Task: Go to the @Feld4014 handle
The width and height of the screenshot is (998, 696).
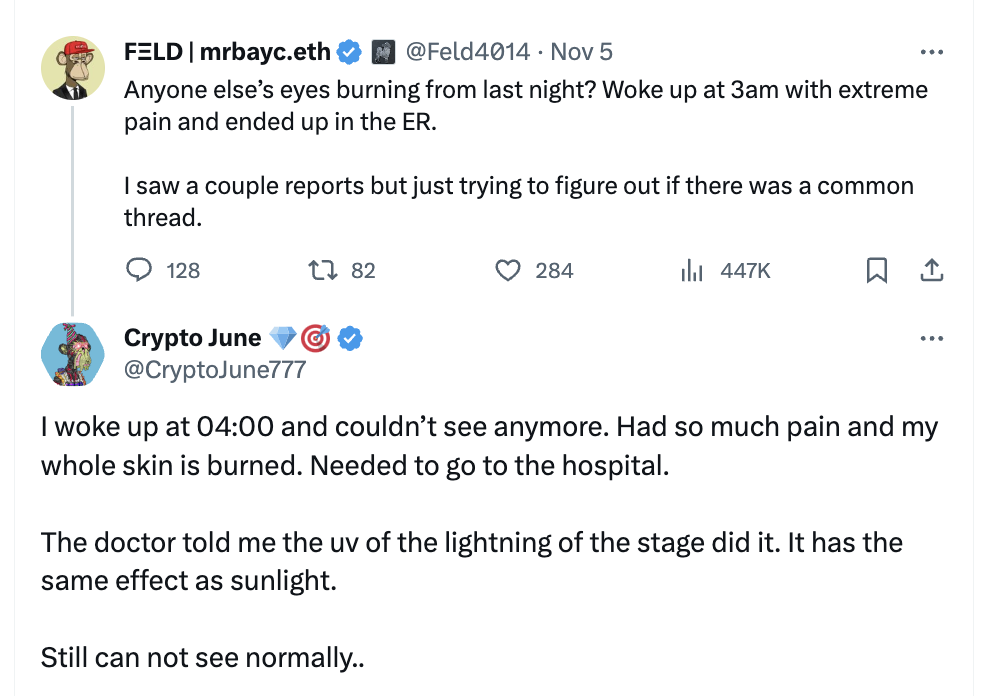Action: click(466, 51)
